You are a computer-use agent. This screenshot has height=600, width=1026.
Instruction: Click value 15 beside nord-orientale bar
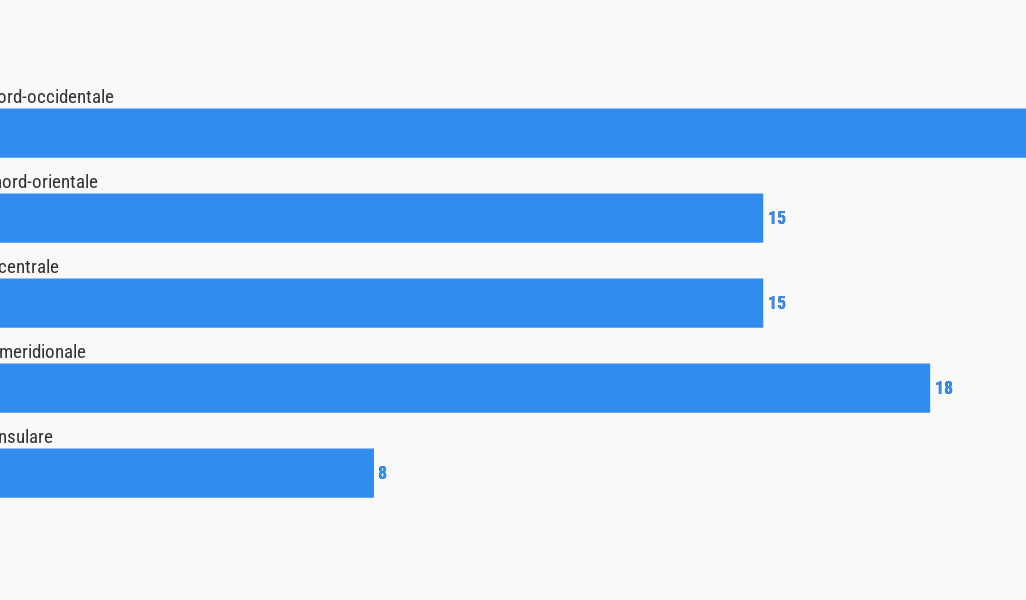(x=777, y=218)
